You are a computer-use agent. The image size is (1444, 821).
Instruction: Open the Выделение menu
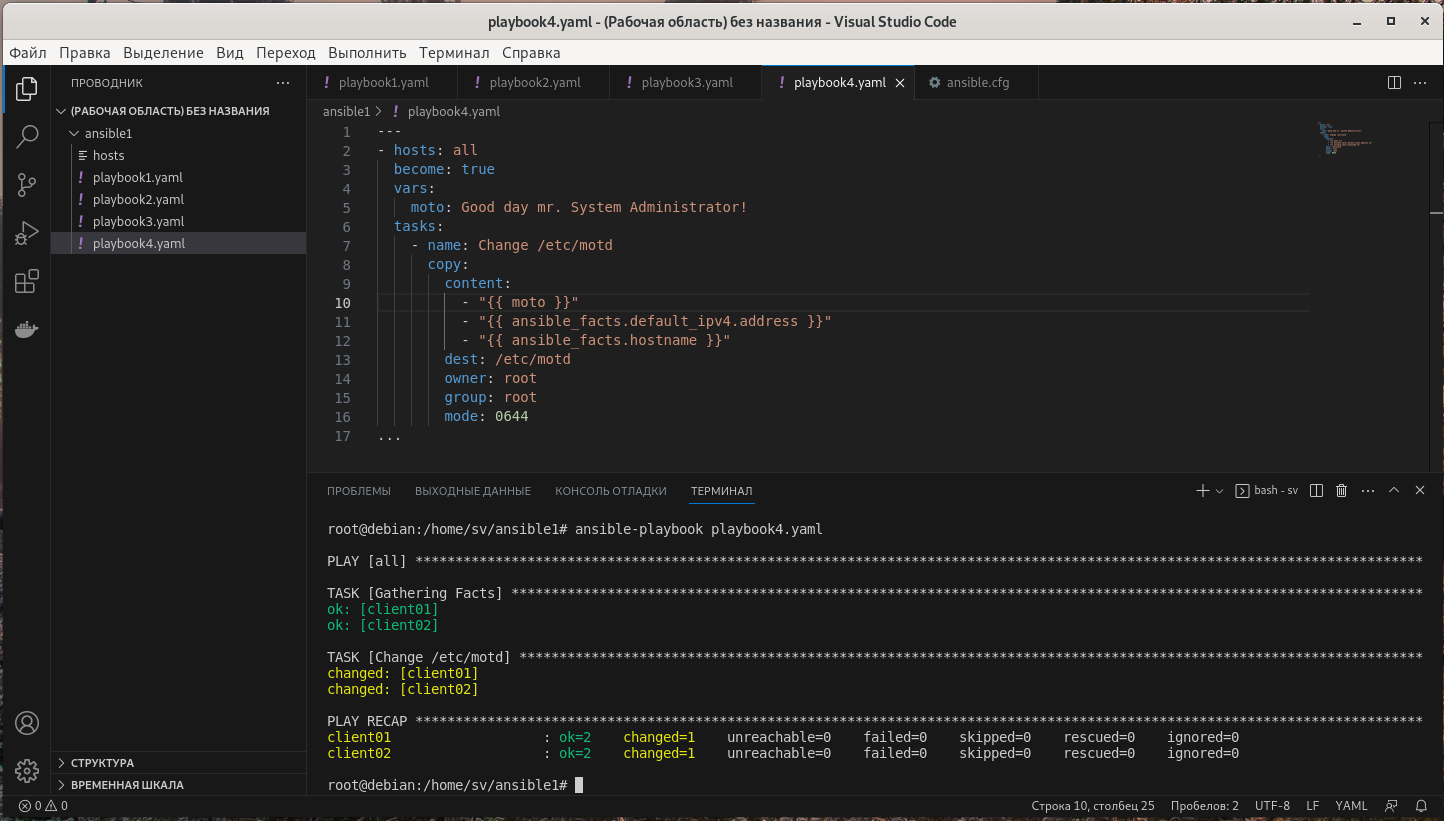163,53
